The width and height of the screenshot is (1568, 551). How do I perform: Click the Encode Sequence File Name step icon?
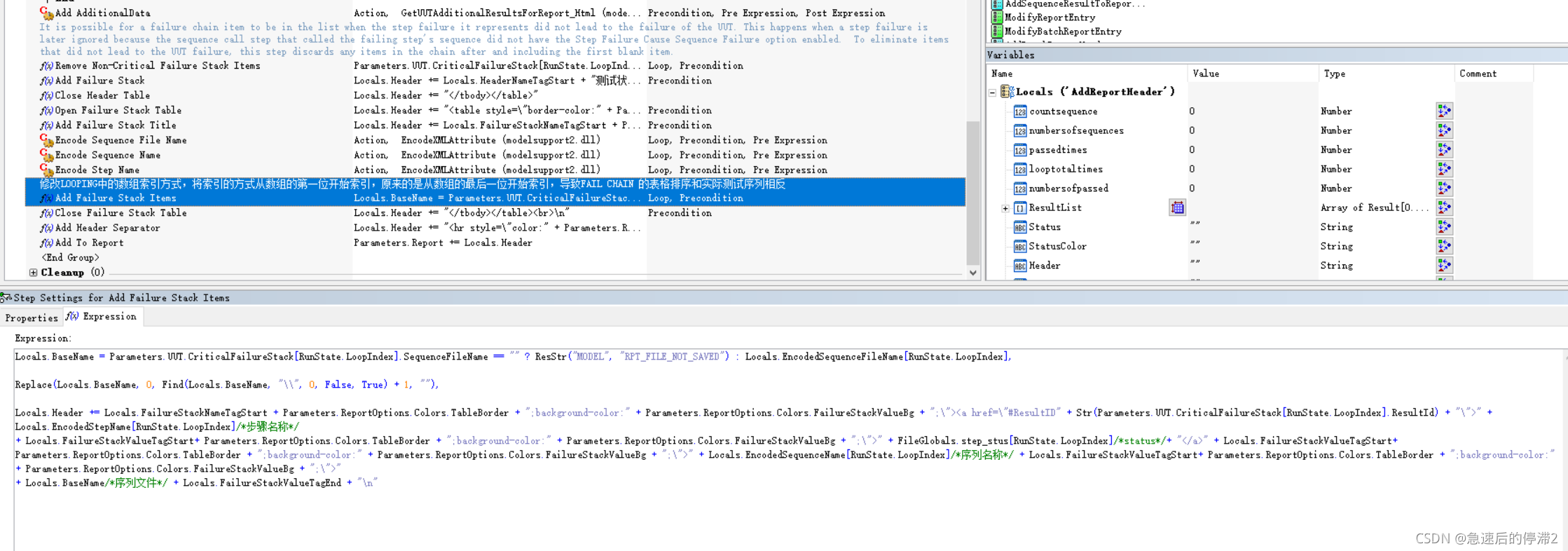[x=46, y=140]
